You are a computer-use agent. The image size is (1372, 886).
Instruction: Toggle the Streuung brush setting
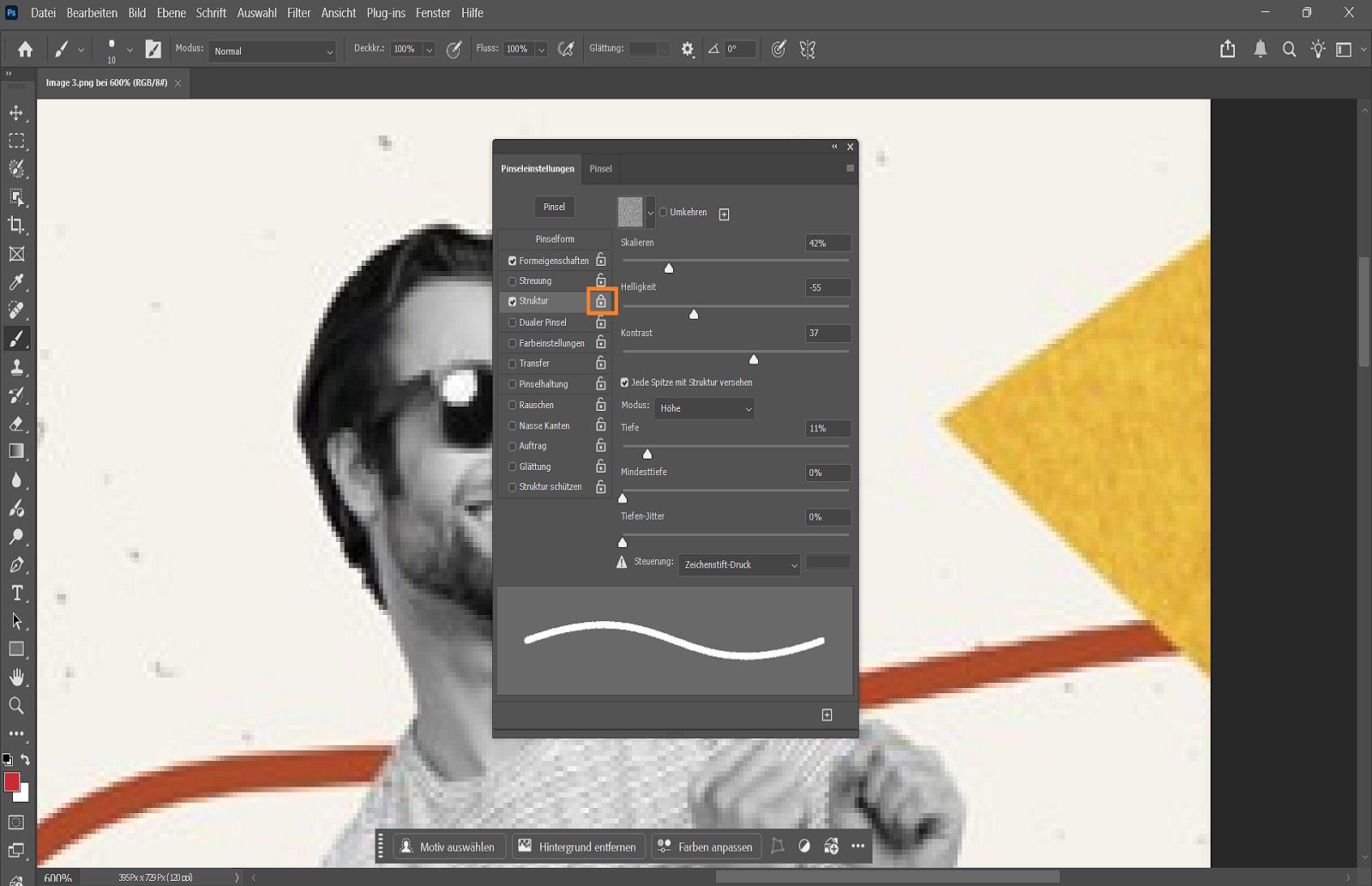512,280
